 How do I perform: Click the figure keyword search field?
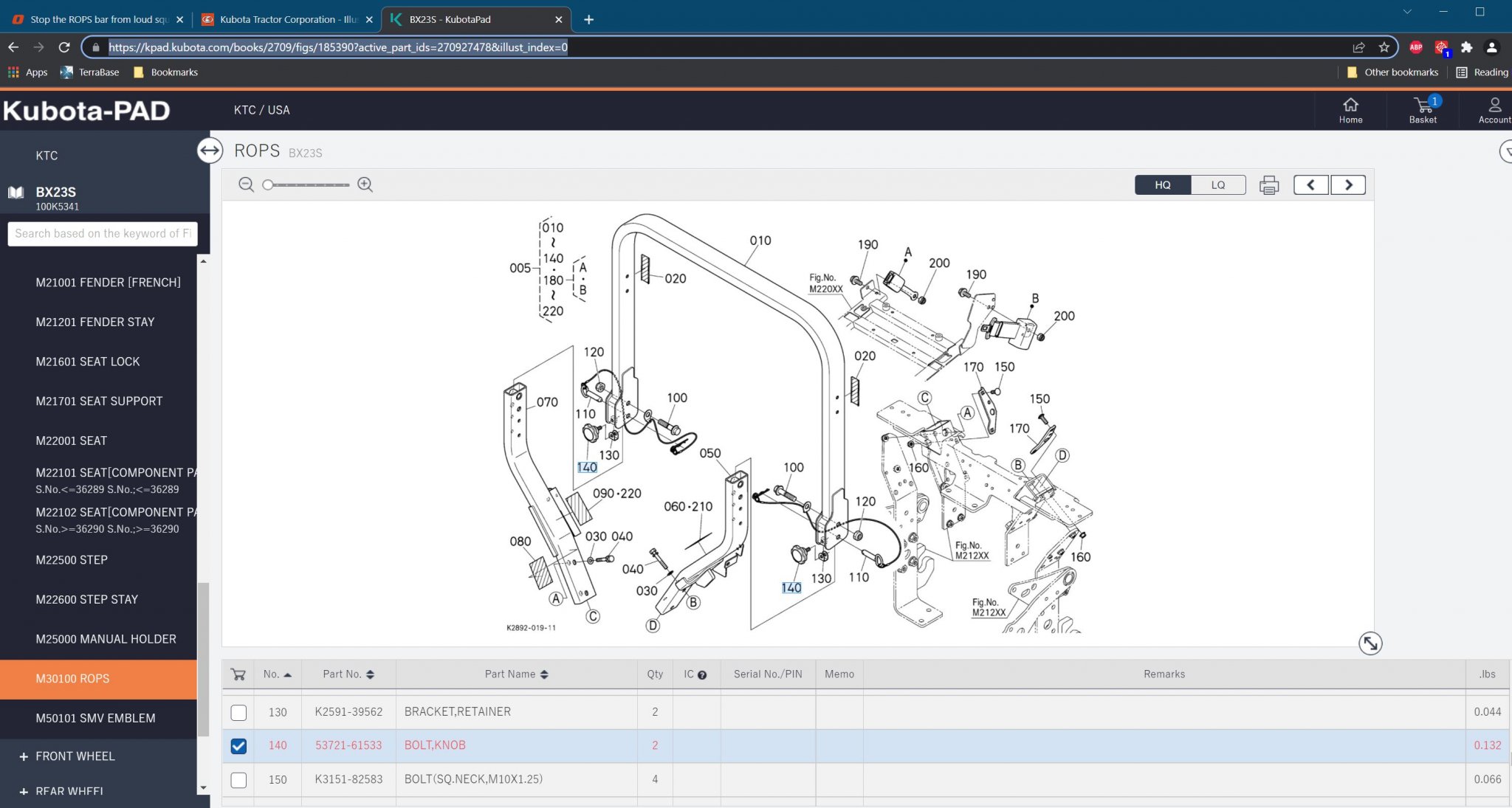[102, 234]
